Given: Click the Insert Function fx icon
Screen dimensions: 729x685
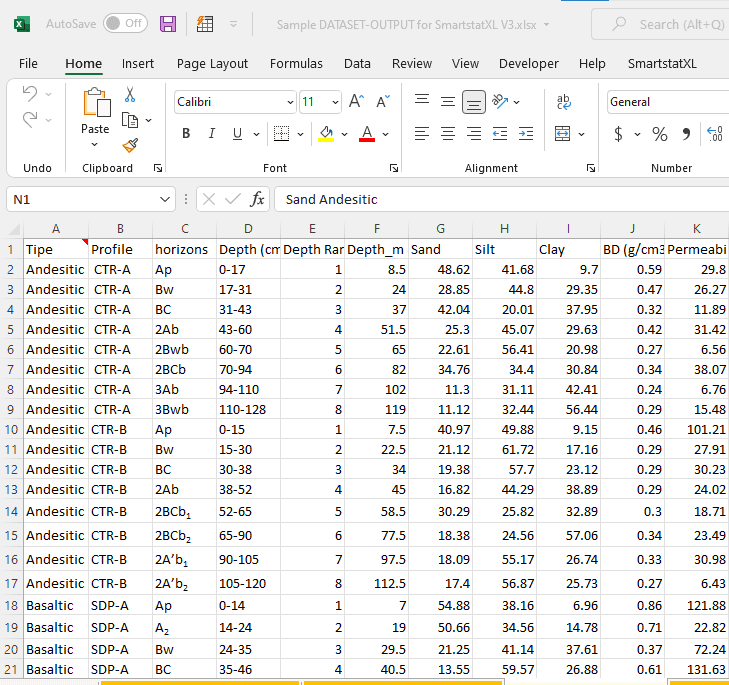Looking at the screenshot, I should click(257, 199).
